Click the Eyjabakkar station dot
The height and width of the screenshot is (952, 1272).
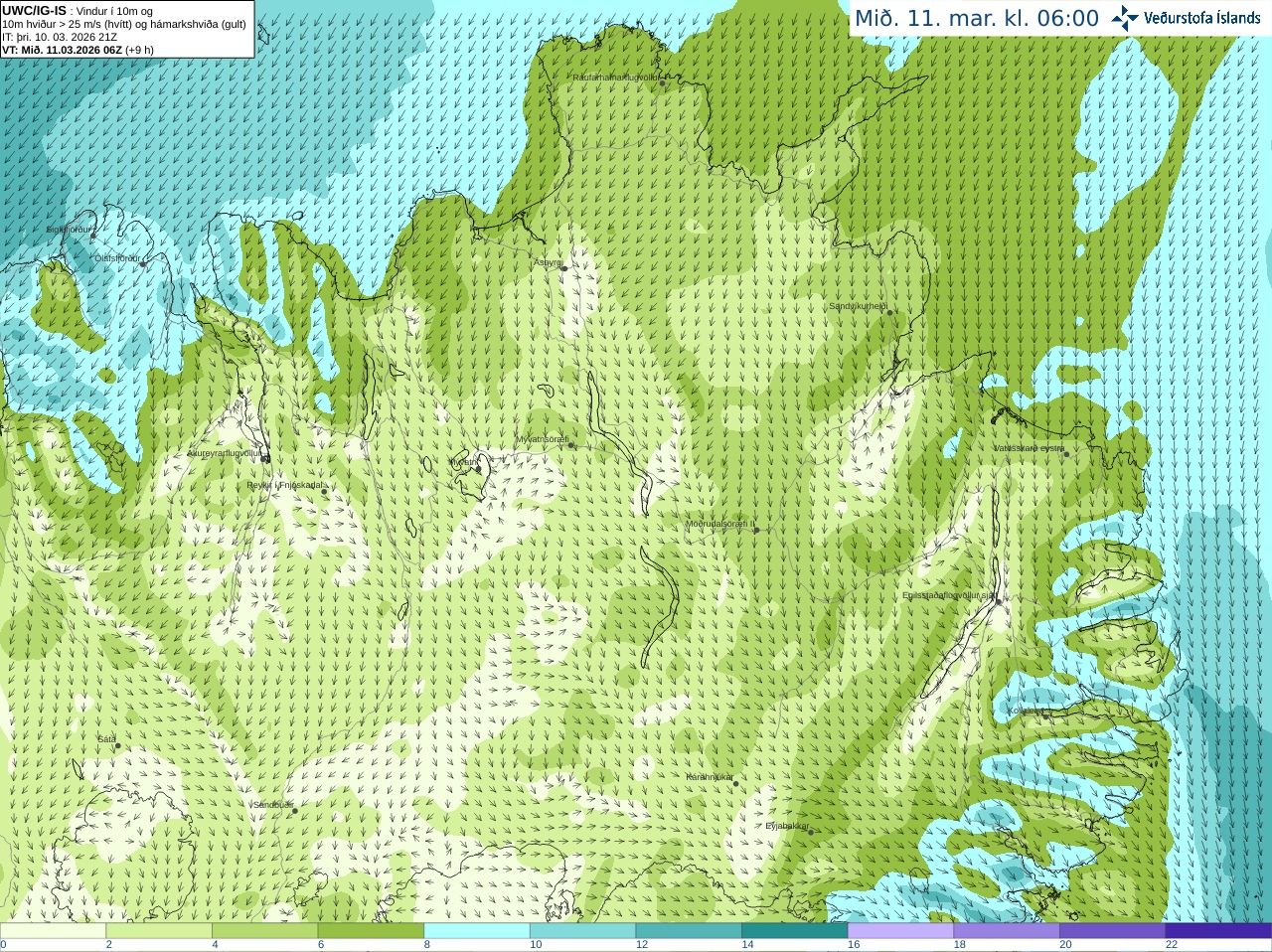[812, 832]
